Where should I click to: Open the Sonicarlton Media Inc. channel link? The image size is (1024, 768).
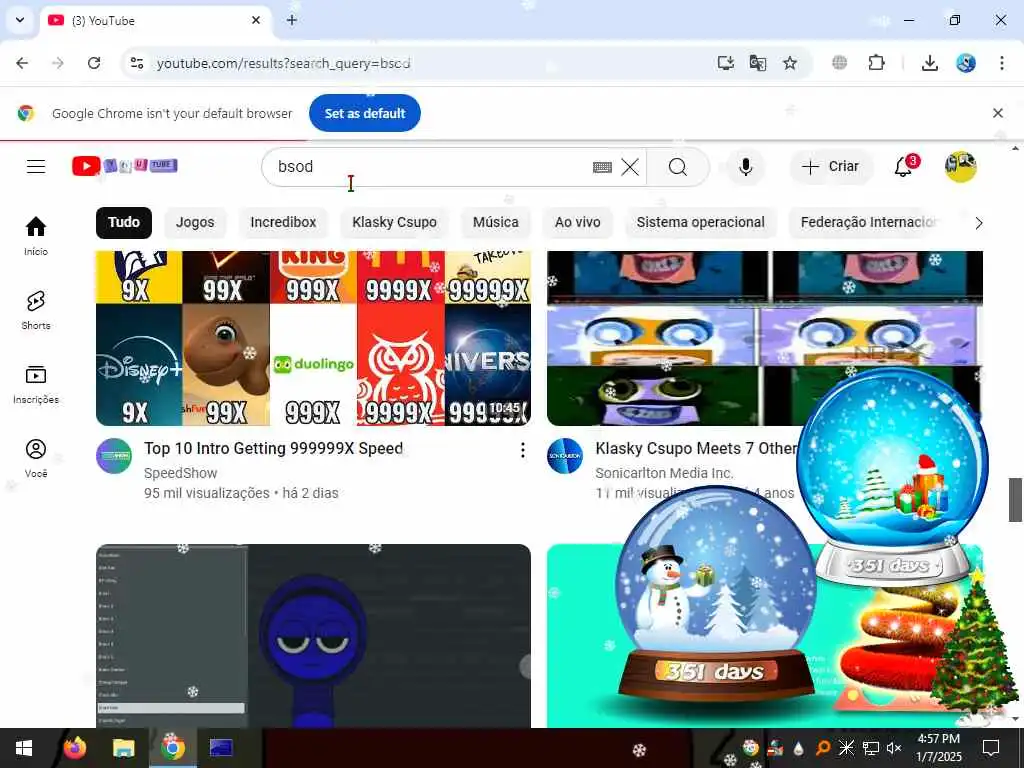coord(664,473)
